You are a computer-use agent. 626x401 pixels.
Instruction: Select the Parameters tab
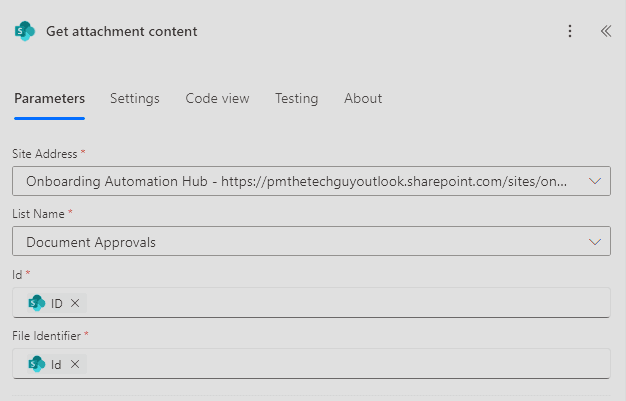pos(49,98)
